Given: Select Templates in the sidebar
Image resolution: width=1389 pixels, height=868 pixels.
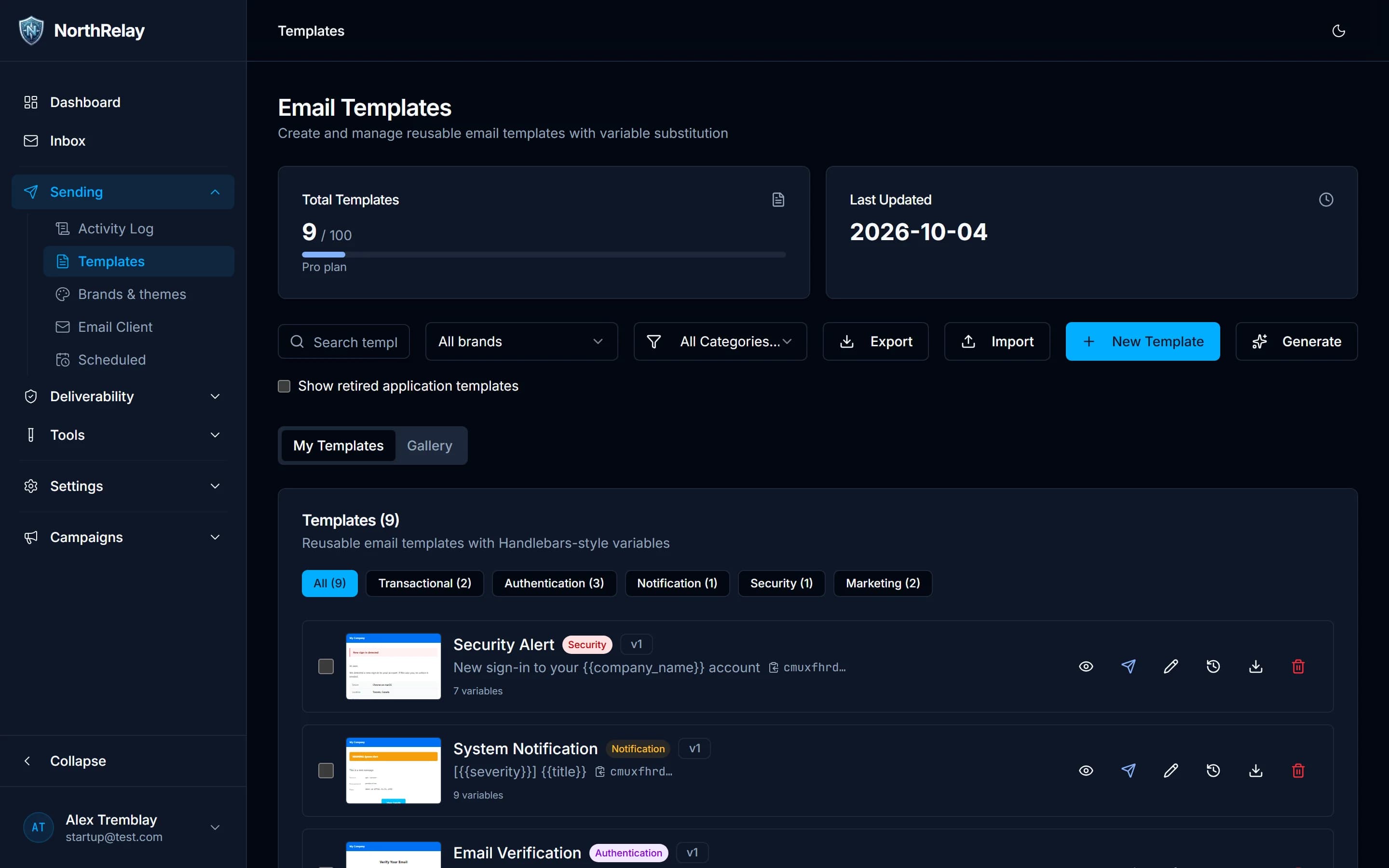Looking at the screenshot, I should tap(138, 261).
